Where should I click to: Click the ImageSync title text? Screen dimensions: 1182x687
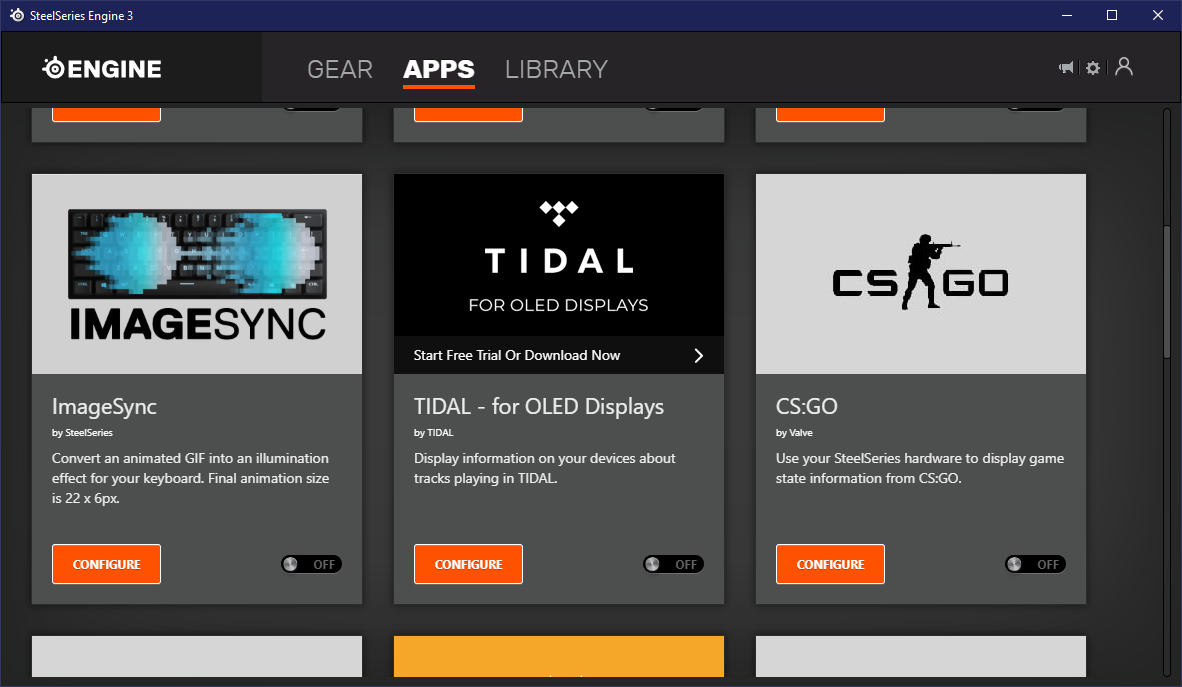[x=104, y=406]
